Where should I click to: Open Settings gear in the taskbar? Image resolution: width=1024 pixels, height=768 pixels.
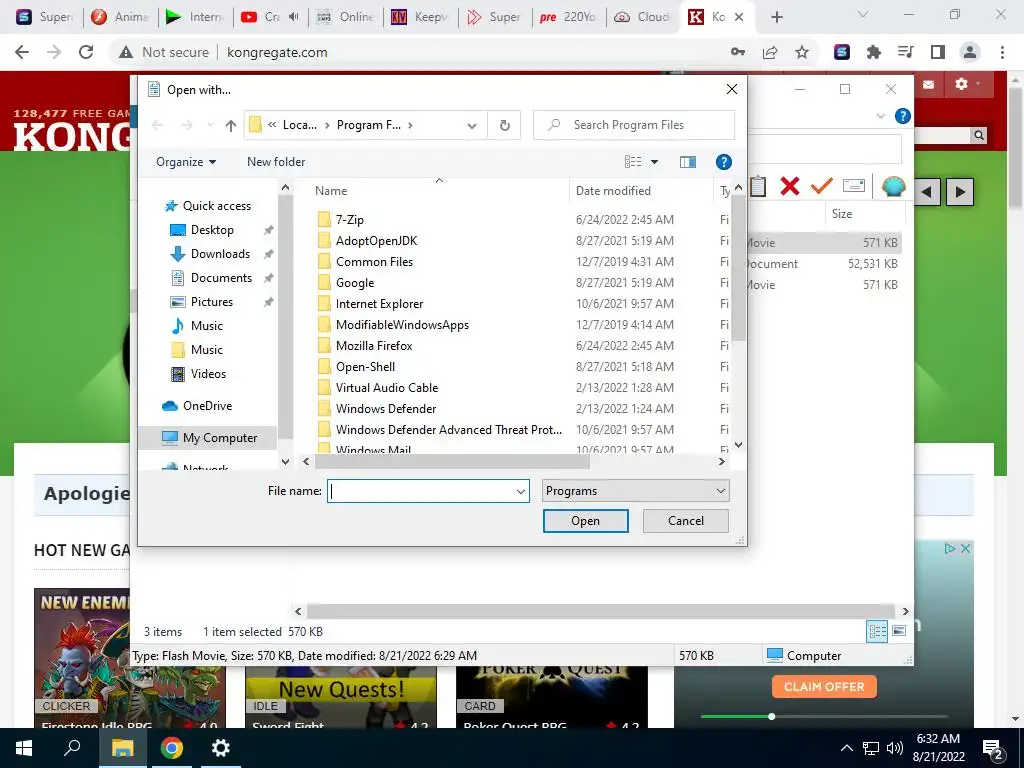[221, 748]
